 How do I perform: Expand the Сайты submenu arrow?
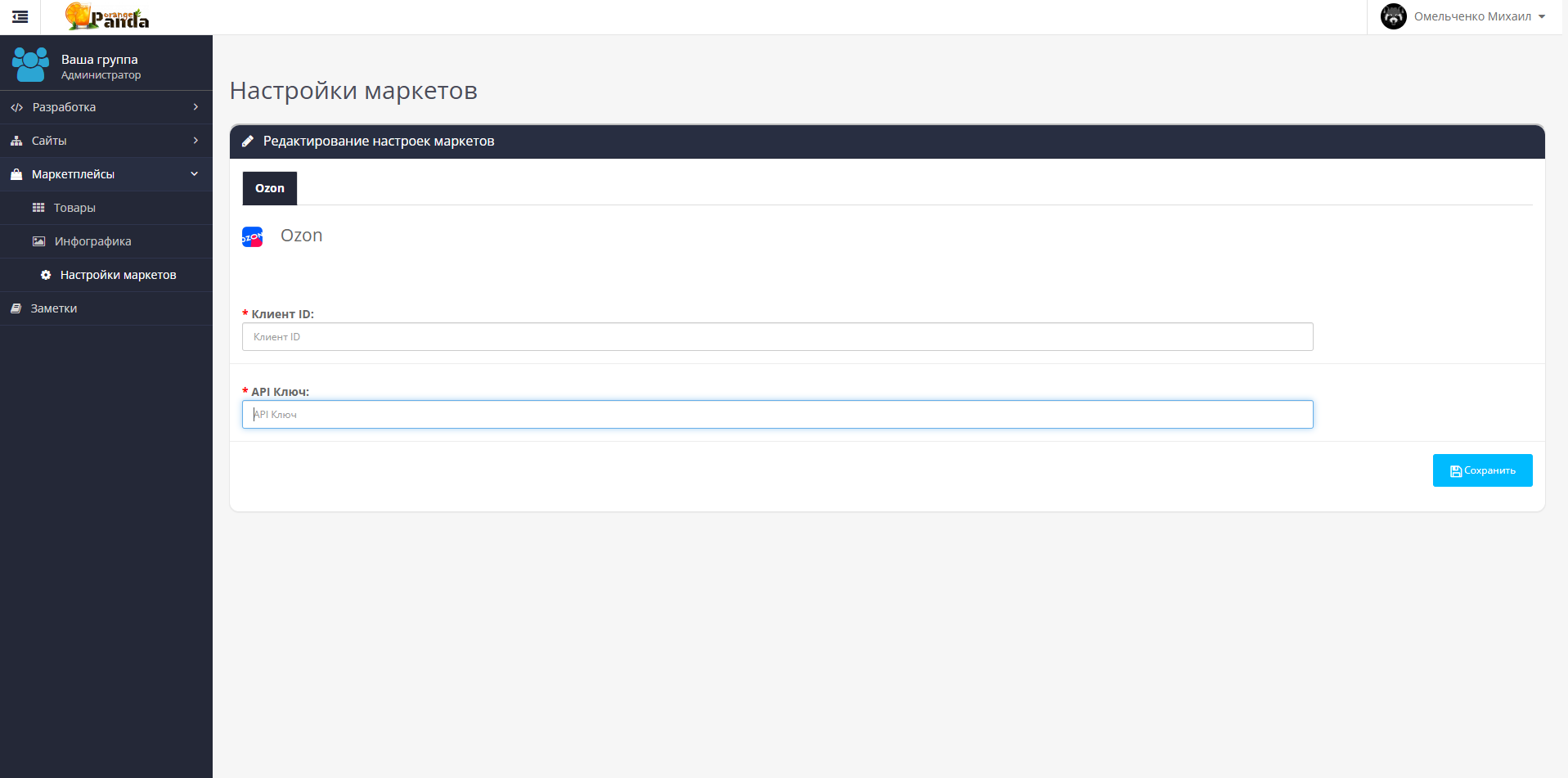coord(195,141)
